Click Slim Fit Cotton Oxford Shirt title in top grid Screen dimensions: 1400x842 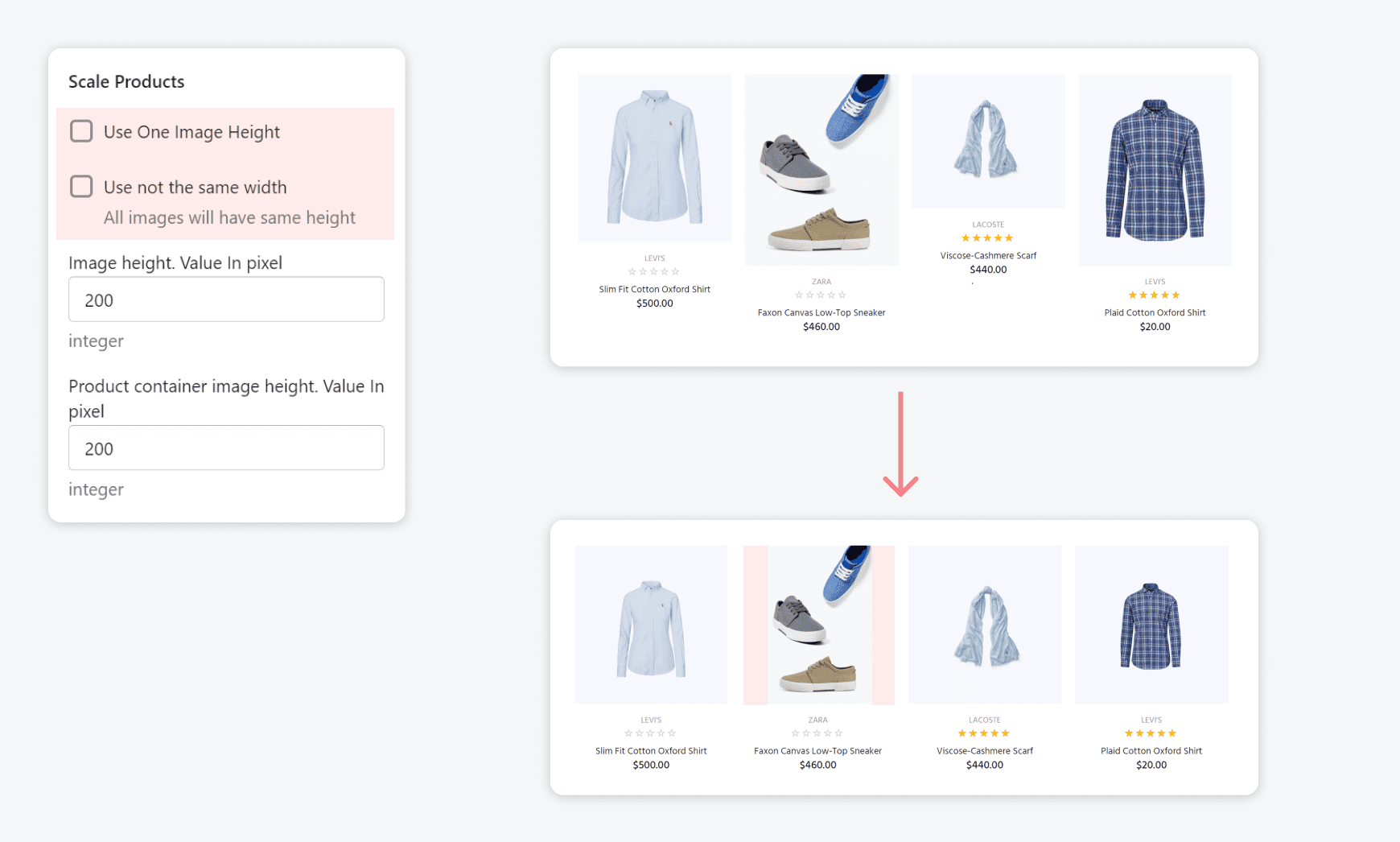654,289
